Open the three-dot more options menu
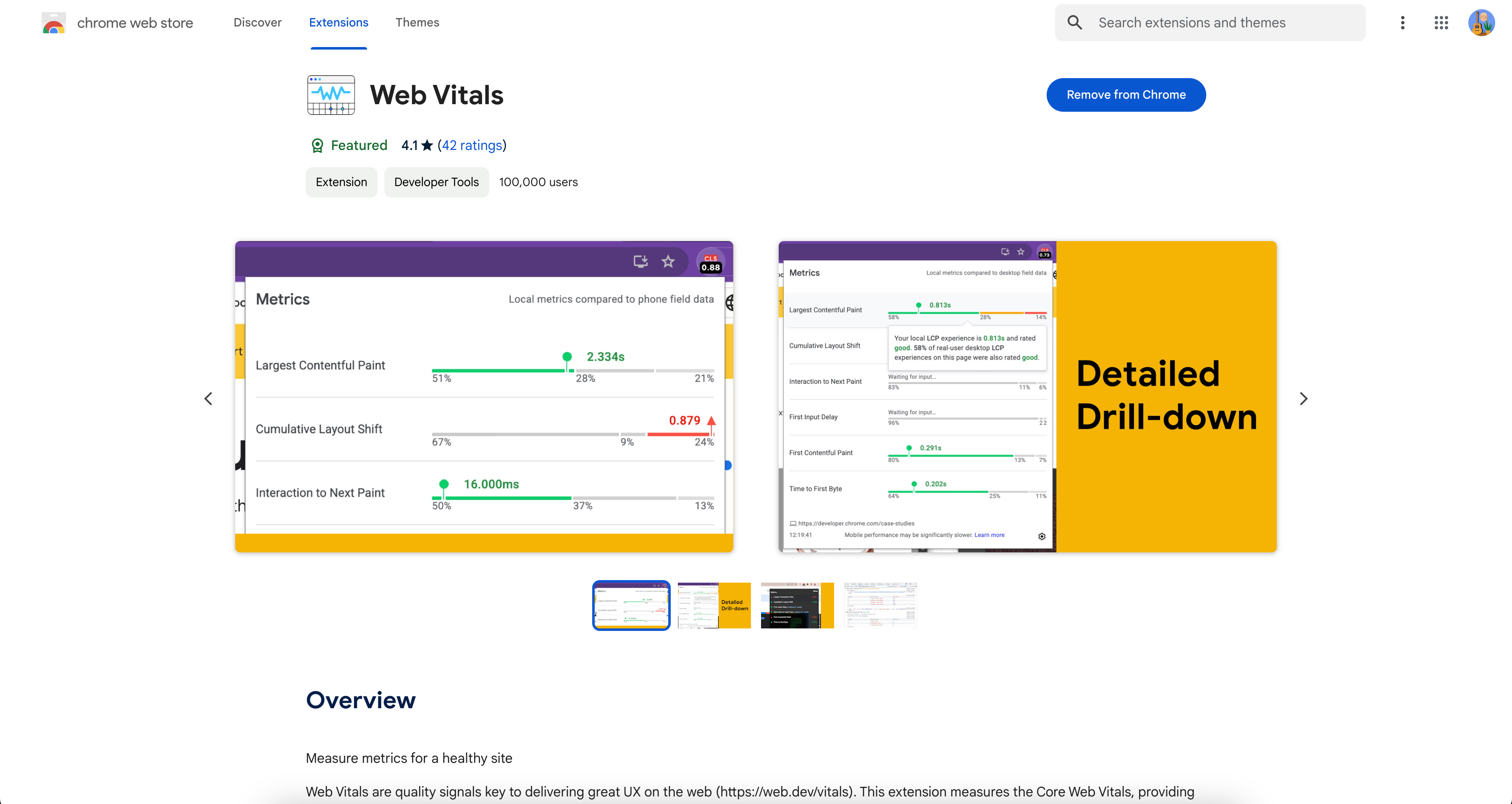 (x=1402, y=23)
